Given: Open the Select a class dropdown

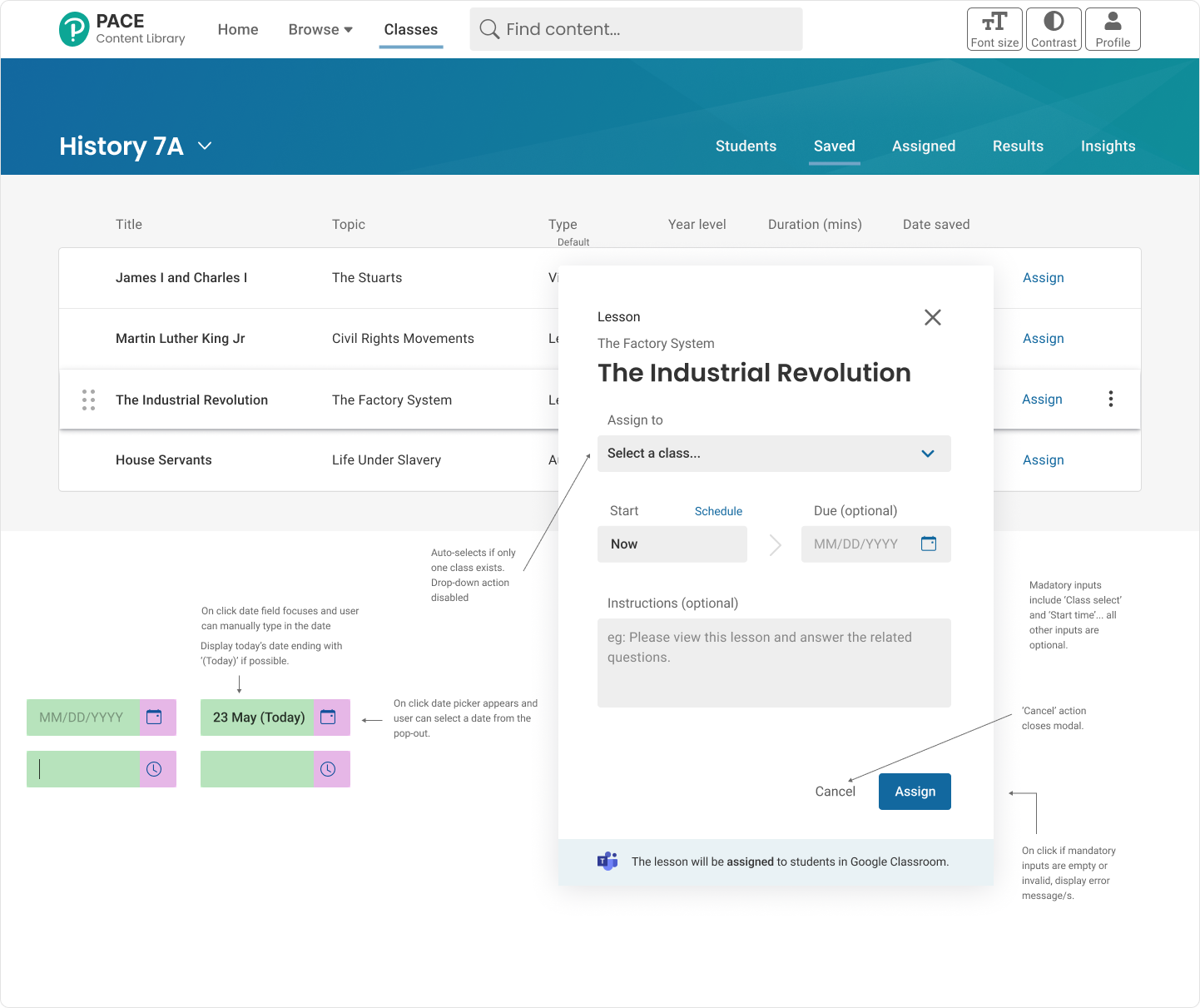Looking at the screenshot, I should (773, 454).
